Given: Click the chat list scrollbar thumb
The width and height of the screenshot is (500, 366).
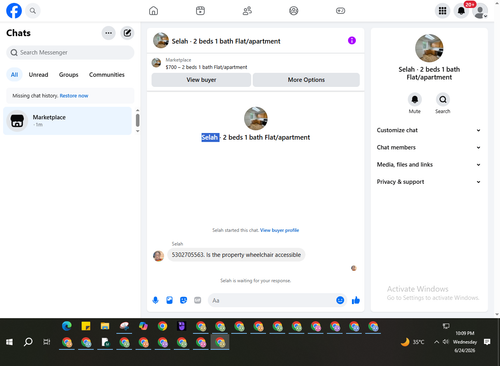Looking at the screenshot, I should (x=138, y=120).
